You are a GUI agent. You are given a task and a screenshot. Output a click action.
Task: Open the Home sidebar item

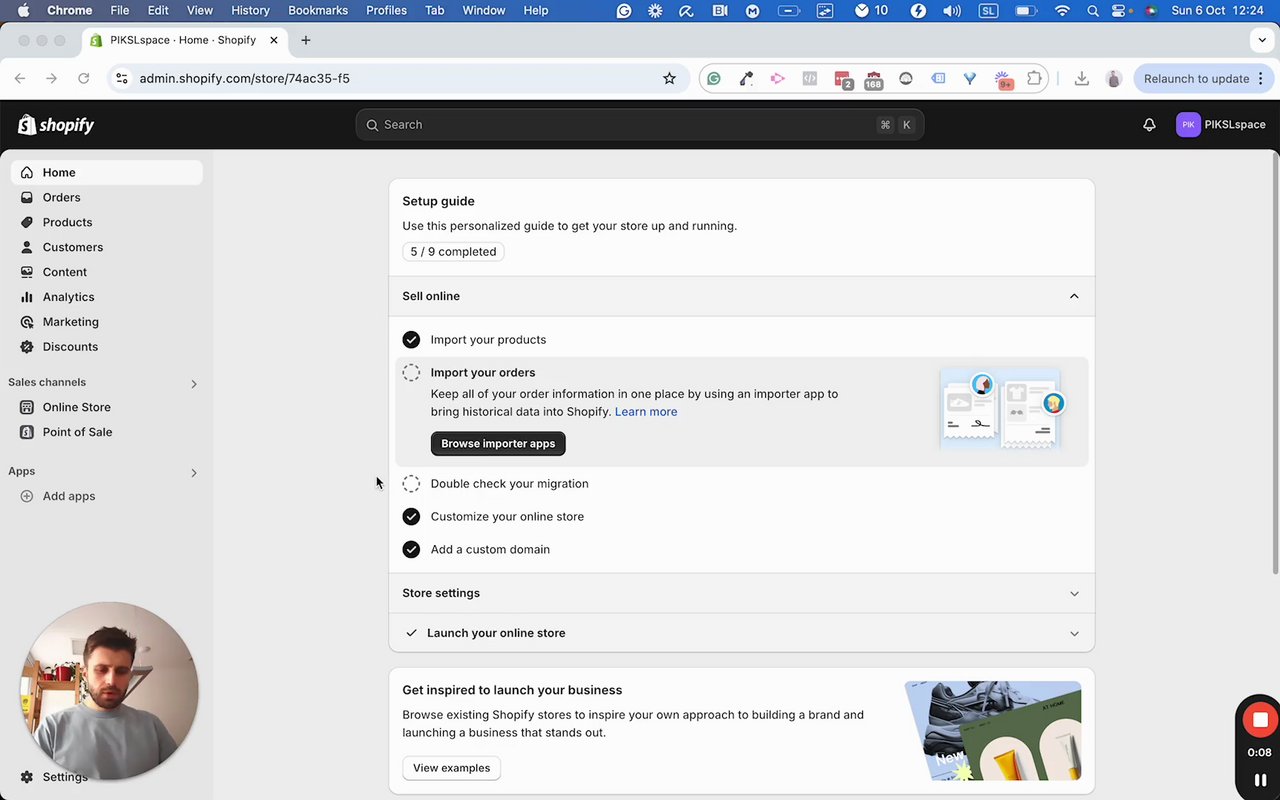coord(106,172)
